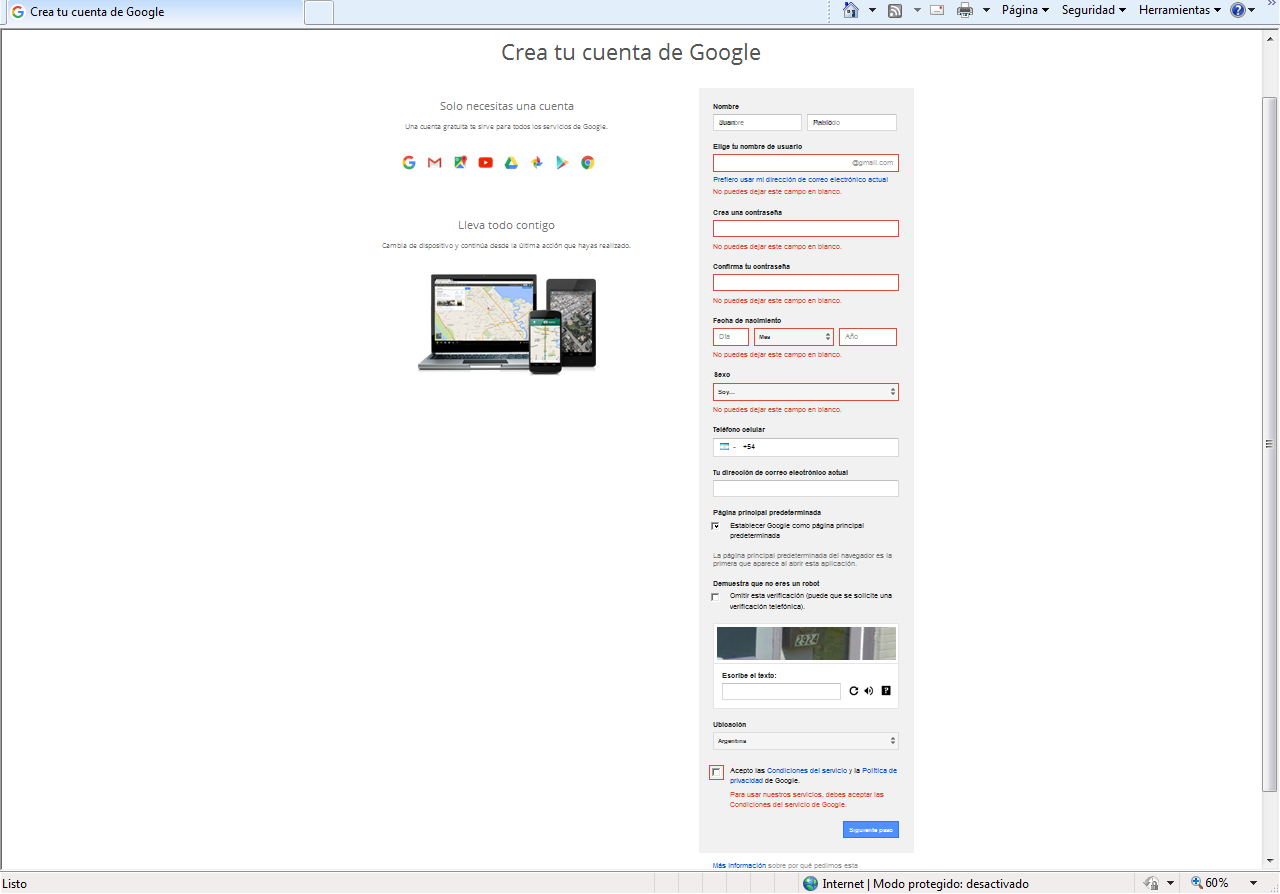Refresh the captcha image

pyautogui.click(x=853, y=690)
